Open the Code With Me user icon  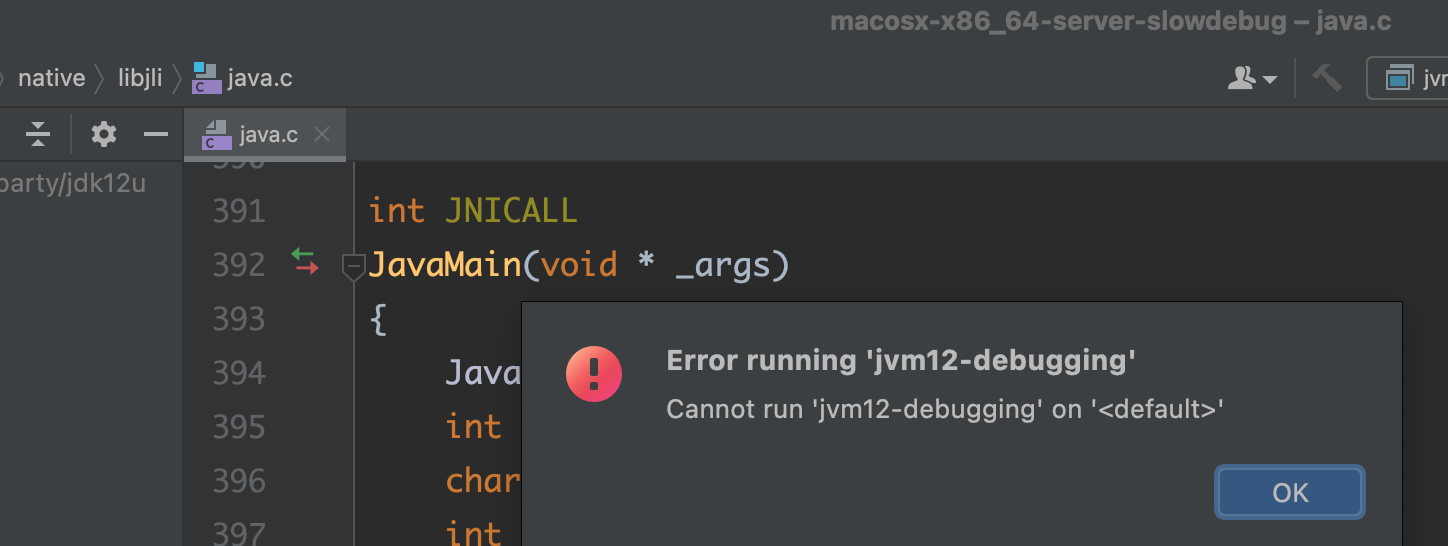pos(1241,78)
